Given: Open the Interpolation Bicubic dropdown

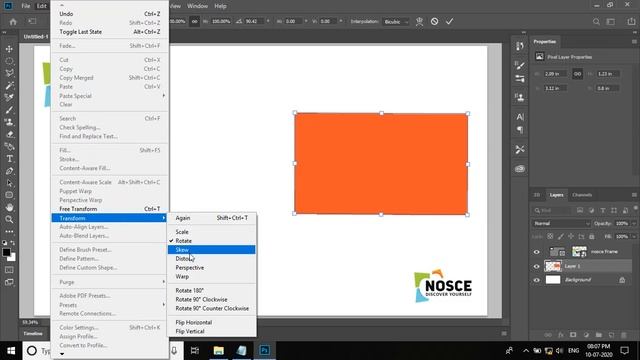Looking at the screenshot, I should coord(396,22).
